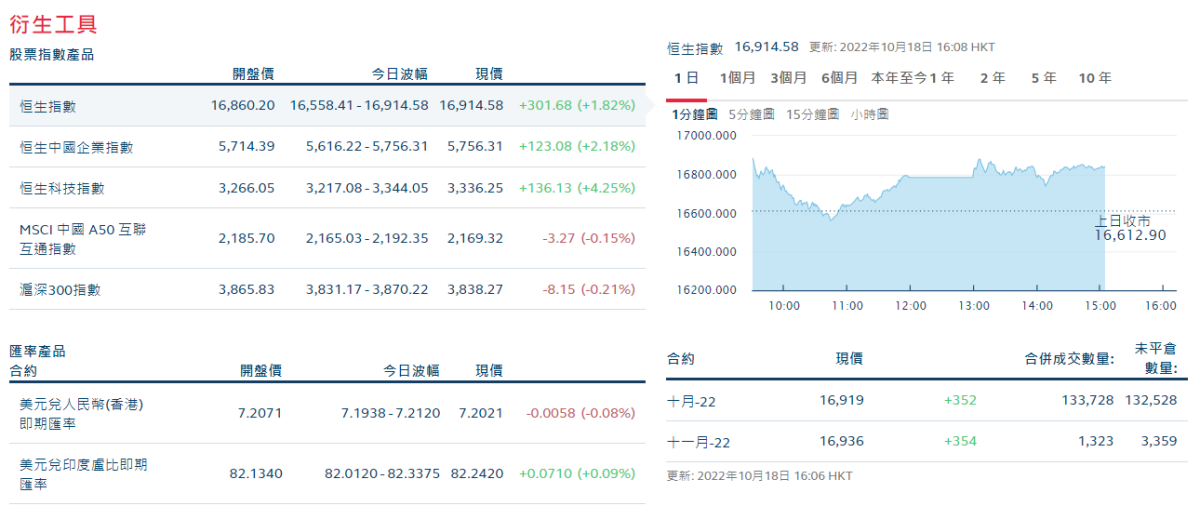Open the 恒生中國企業指數 row
1200x506 pixels.
77,147
